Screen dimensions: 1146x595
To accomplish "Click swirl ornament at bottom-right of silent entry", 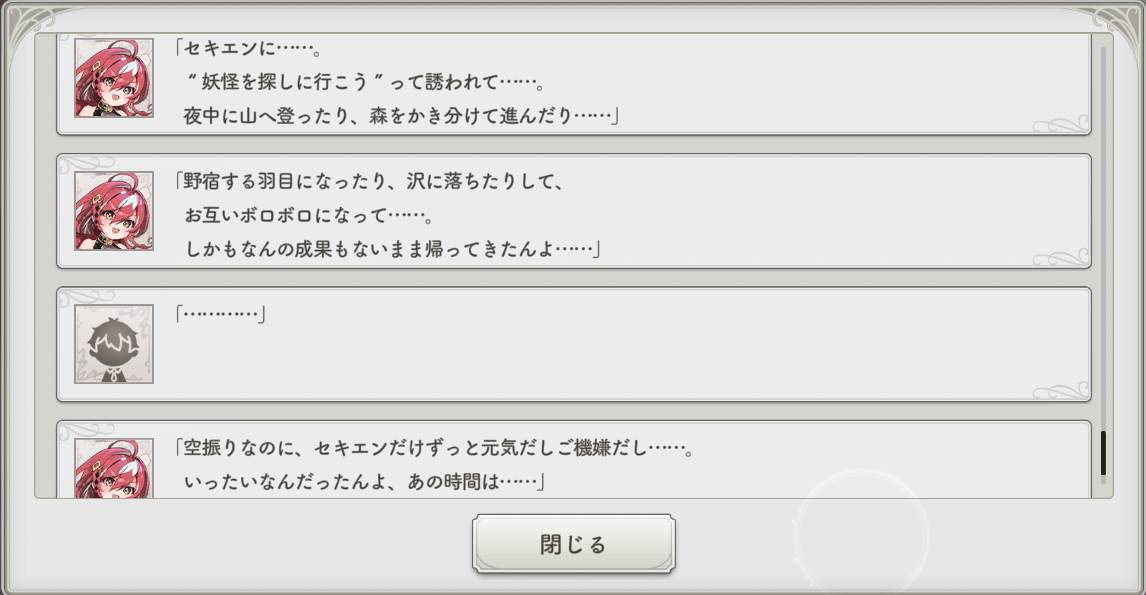I will pos(1060,391).
